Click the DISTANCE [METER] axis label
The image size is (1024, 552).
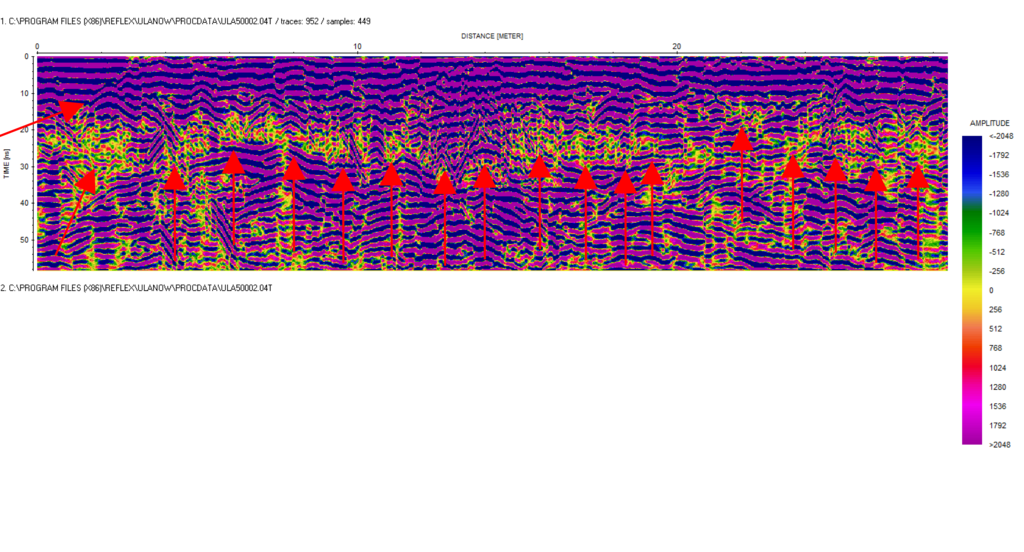[x=491, y=36]
